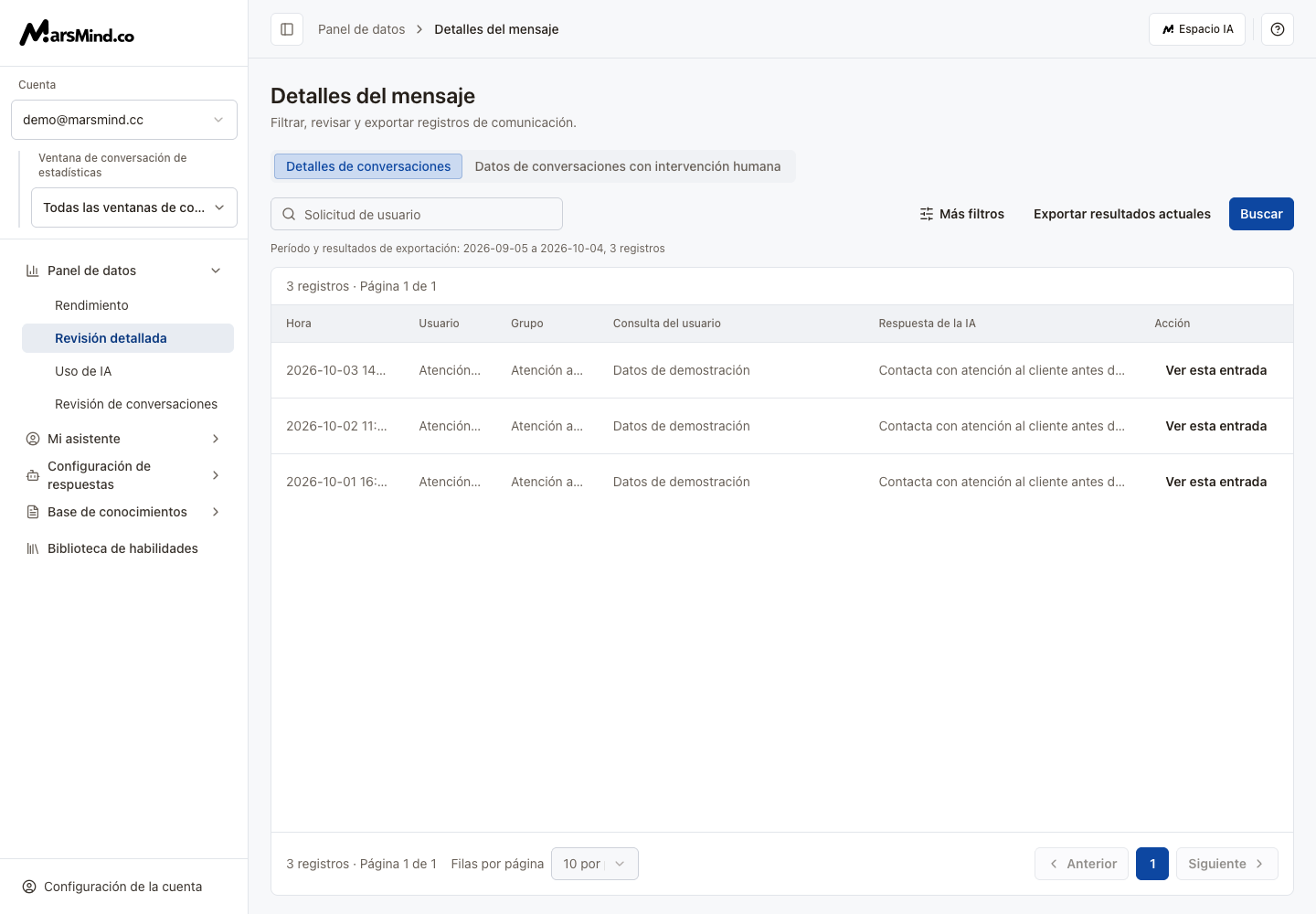1316x914 pixels.
Task: View entry for 2026-10-02 row
Action: 1216,426
